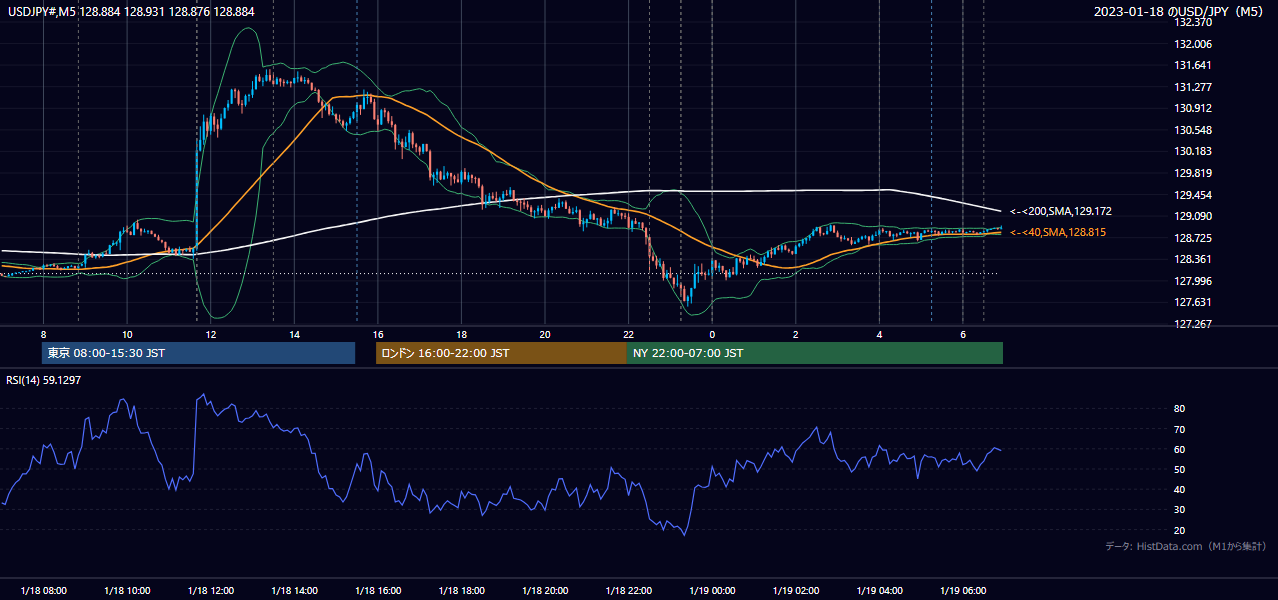Screen dimensions: 1278x600
Task: Click the price axis value 129.819
Action: [x=1195, y=173]
